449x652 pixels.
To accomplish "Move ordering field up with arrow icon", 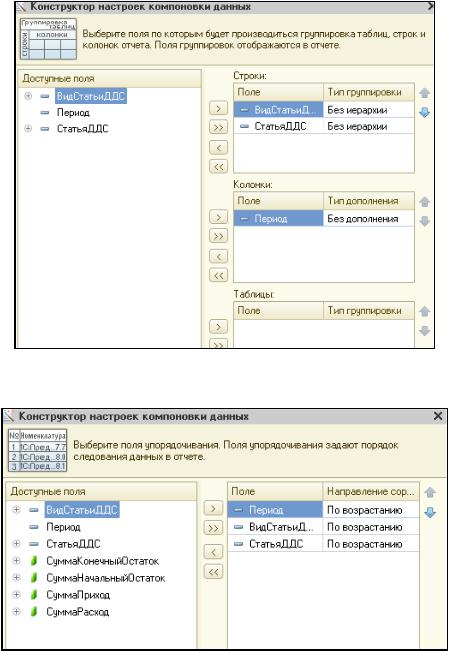I will click(430, 493).
